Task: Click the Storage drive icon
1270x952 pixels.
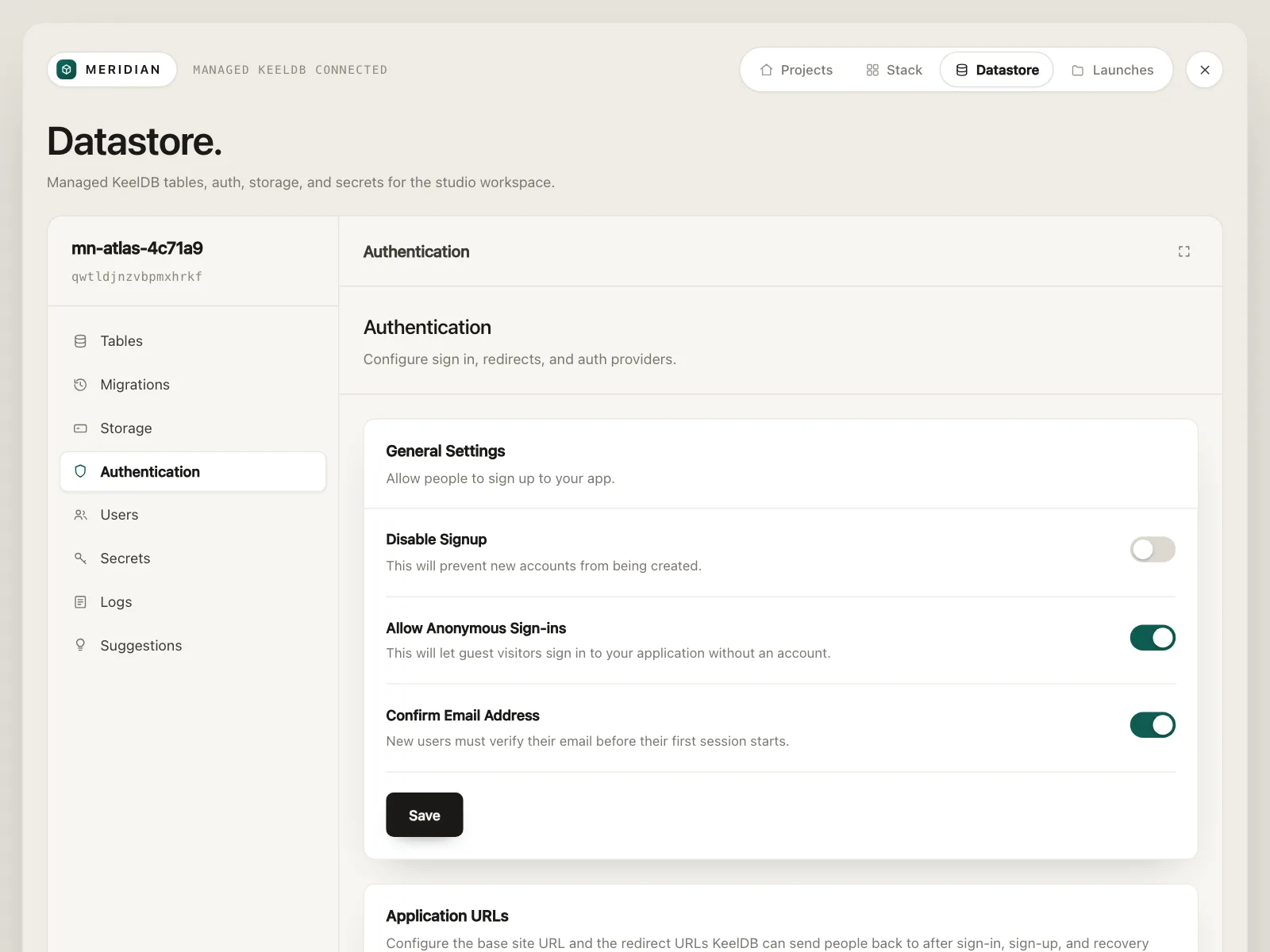Action: click(80, 428)
